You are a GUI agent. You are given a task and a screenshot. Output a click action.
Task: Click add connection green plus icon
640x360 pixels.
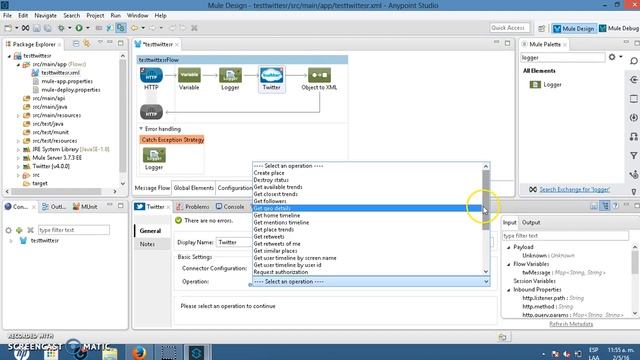click(19, 230)
